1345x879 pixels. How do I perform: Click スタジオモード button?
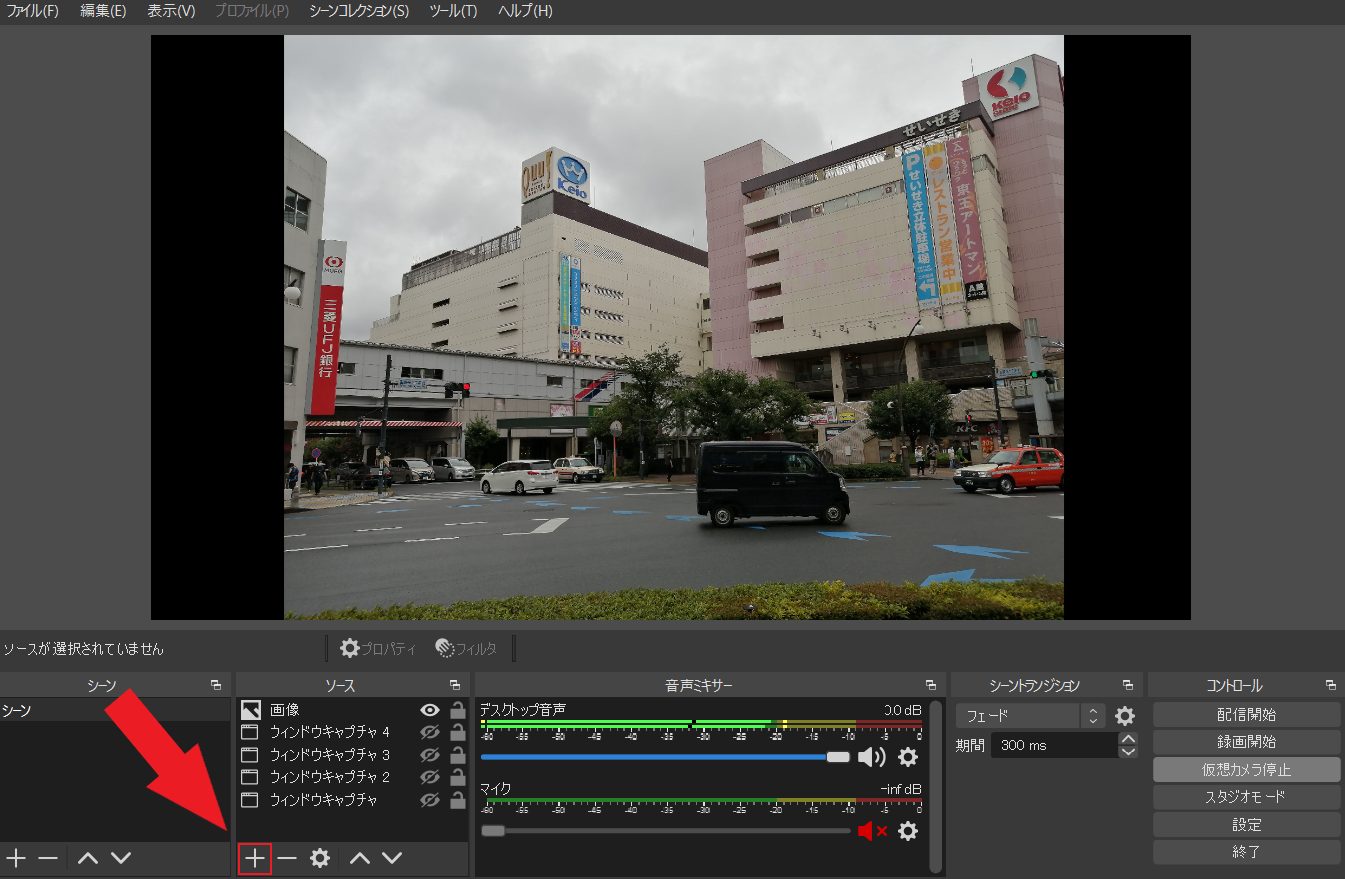(1246, 797)
